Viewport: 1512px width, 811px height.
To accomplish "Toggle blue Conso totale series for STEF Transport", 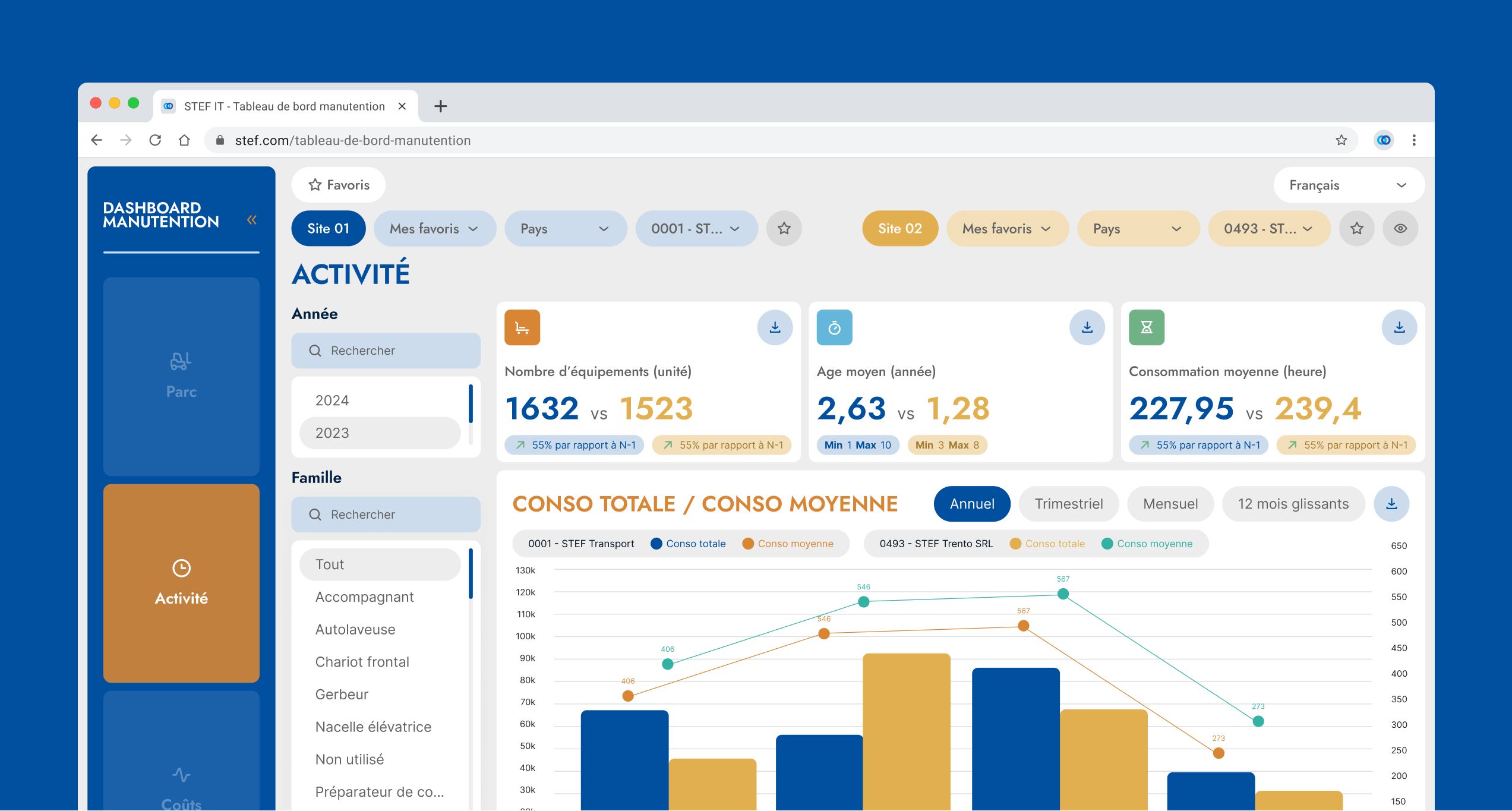I will [688, 544].
